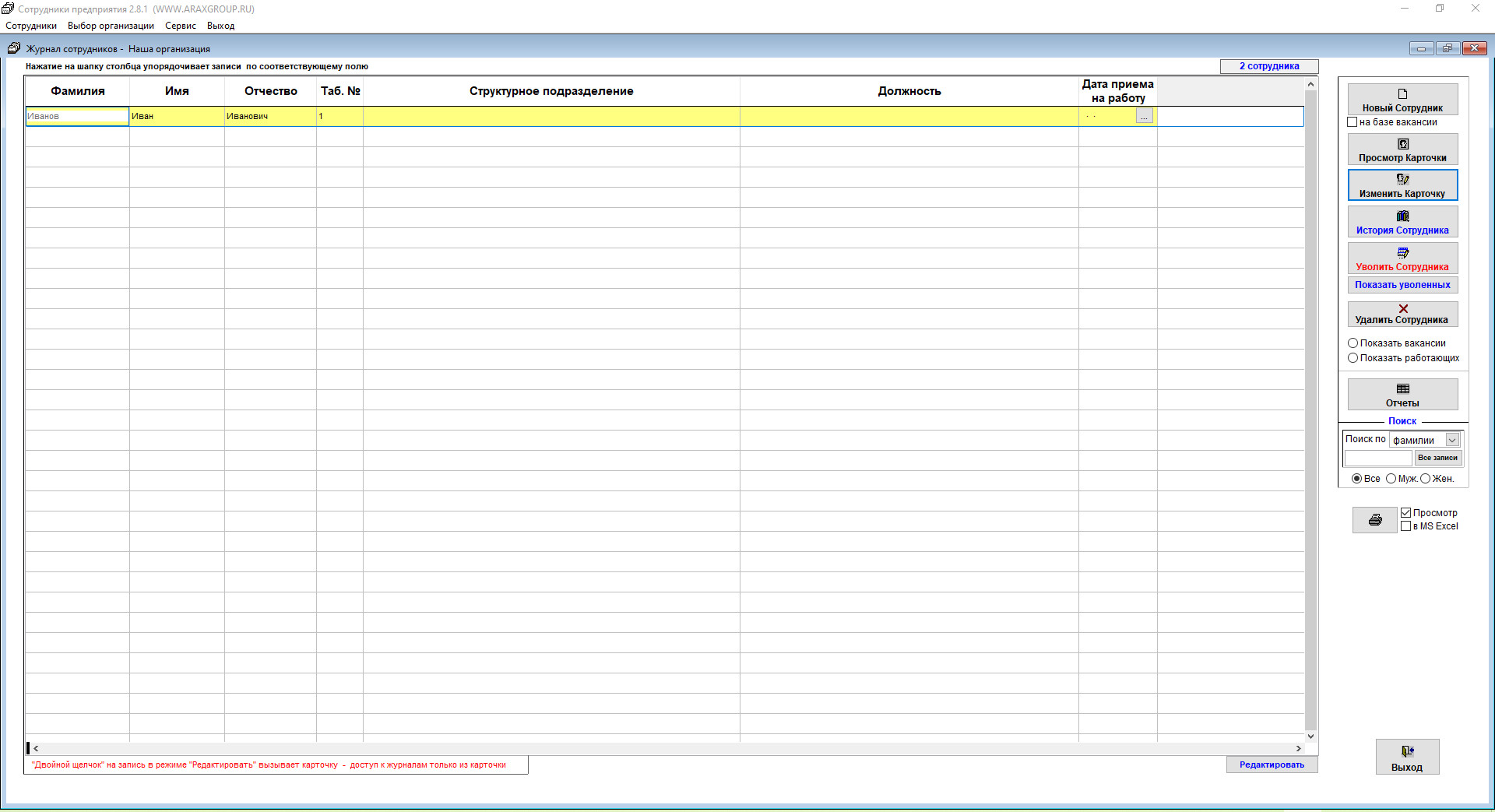Sort by Имя column header
1495x812 pixels.
177,91
